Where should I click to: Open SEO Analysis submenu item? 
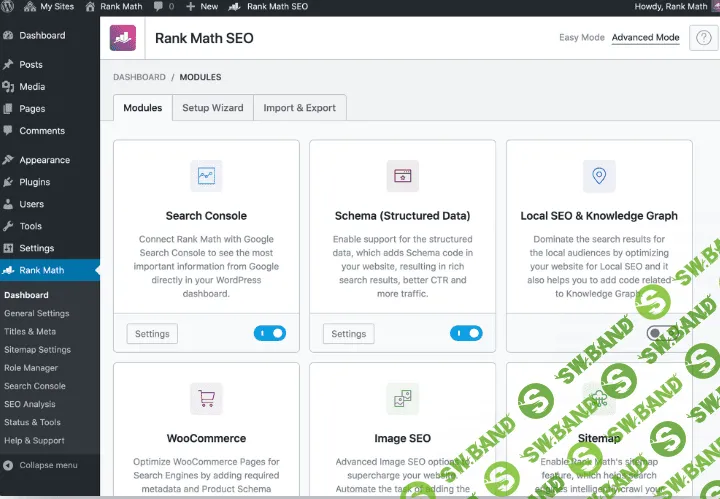click(30, 404)
